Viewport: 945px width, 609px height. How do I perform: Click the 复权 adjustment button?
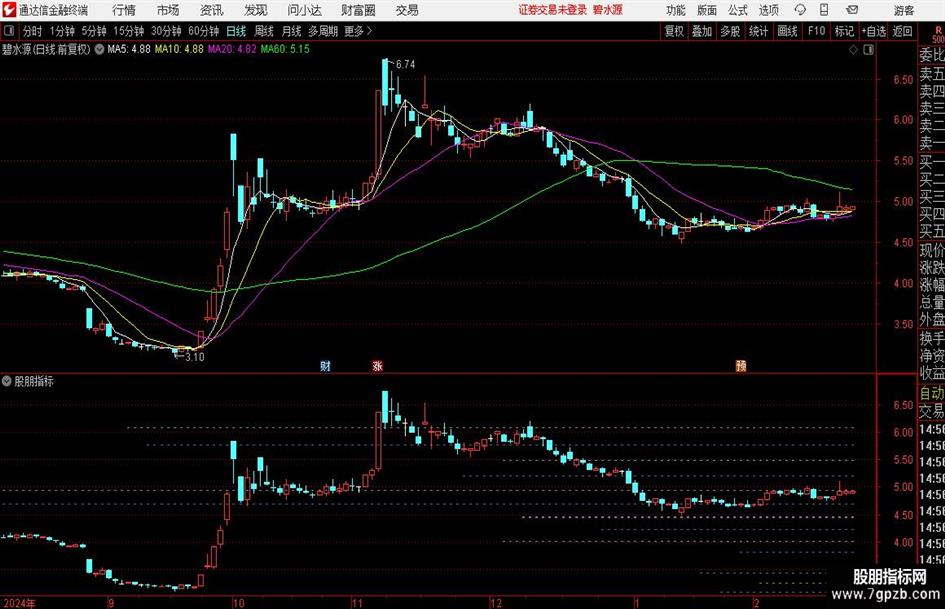(674, 31)
